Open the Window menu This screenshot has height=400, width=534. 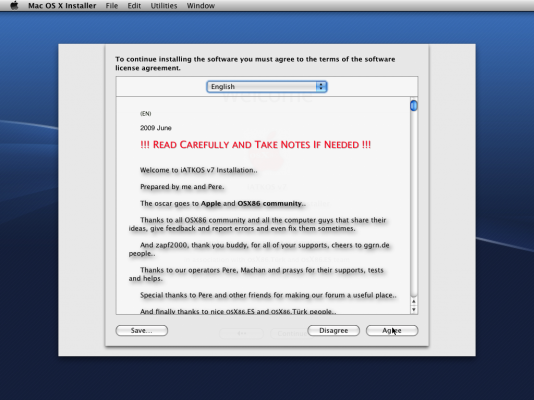201,6
